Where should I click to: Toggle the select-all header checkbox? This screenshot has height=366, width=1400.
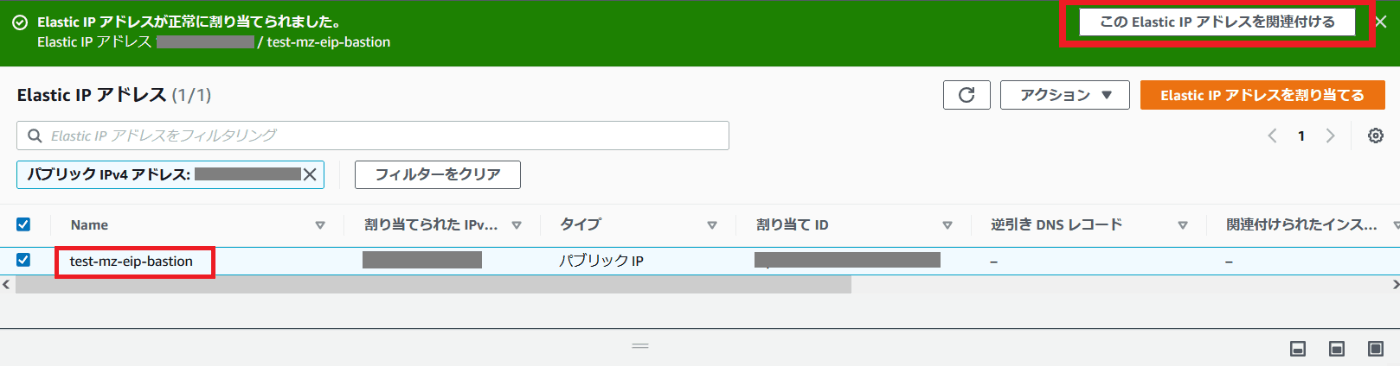pyautogui.click(x=24, y=224)
